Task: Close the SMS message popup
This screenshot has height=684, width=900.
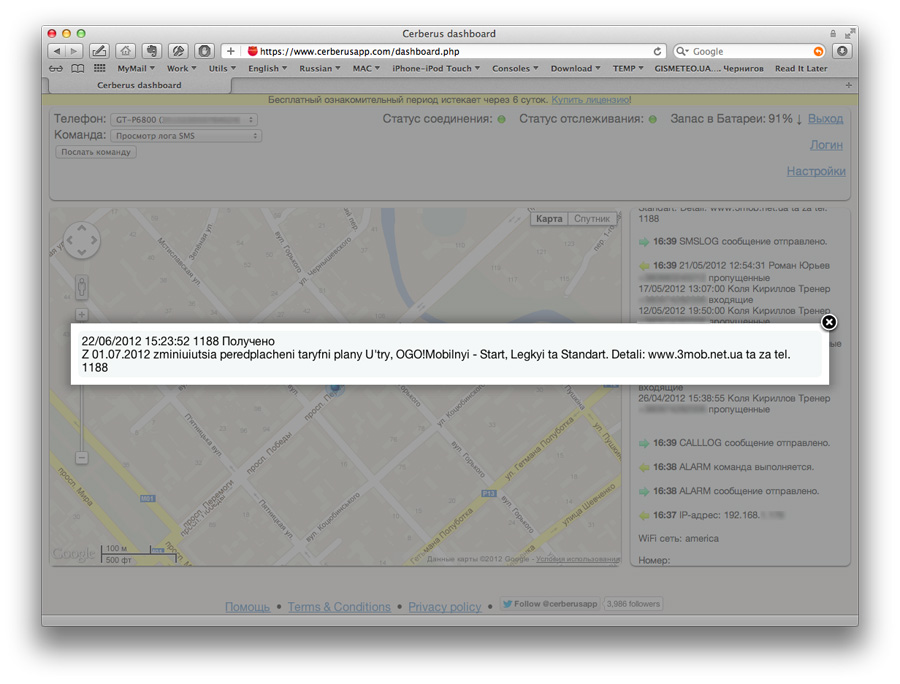Action: (829, 322)
